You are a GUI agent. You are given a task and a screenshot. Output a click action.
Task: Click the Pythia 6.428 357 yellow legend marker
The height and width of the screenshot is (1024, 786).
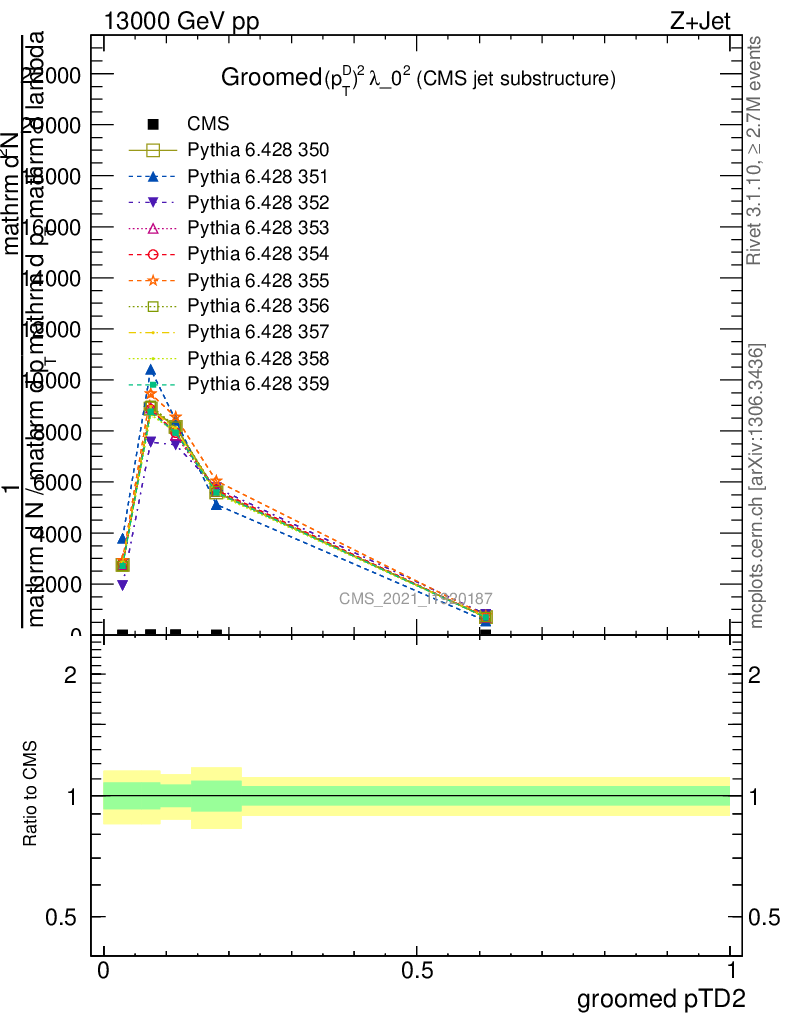click(153, 332)
